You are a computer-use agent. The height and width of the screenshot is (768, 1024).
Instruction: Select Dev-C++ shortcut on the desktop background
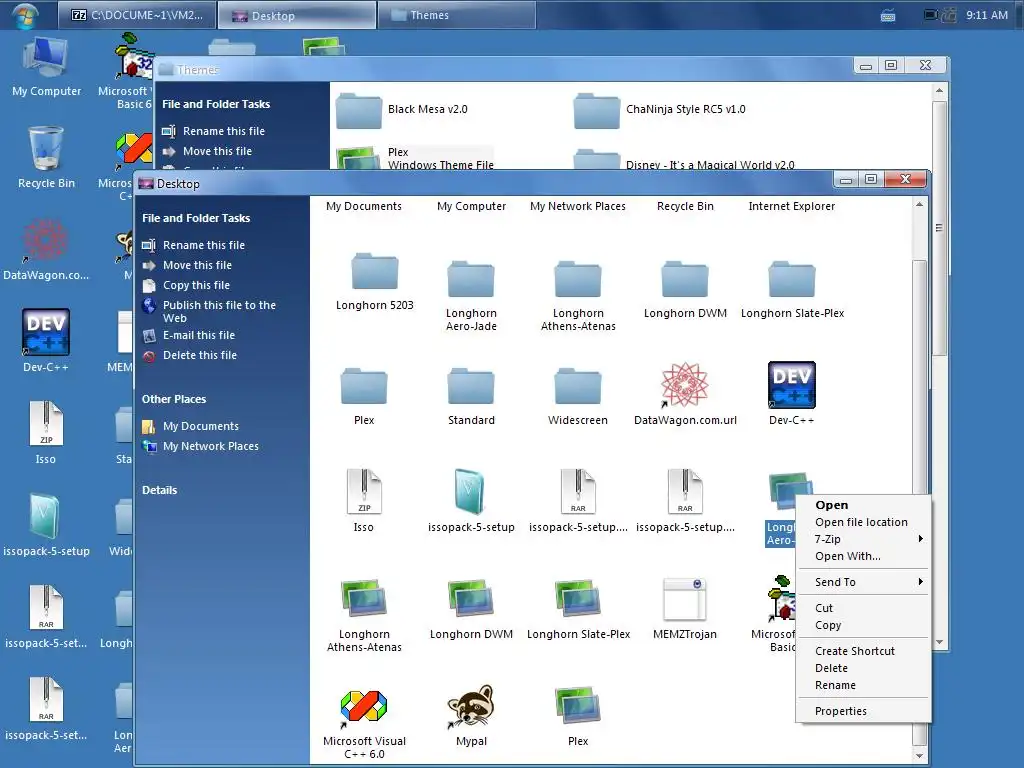click(x=46, y=332)
